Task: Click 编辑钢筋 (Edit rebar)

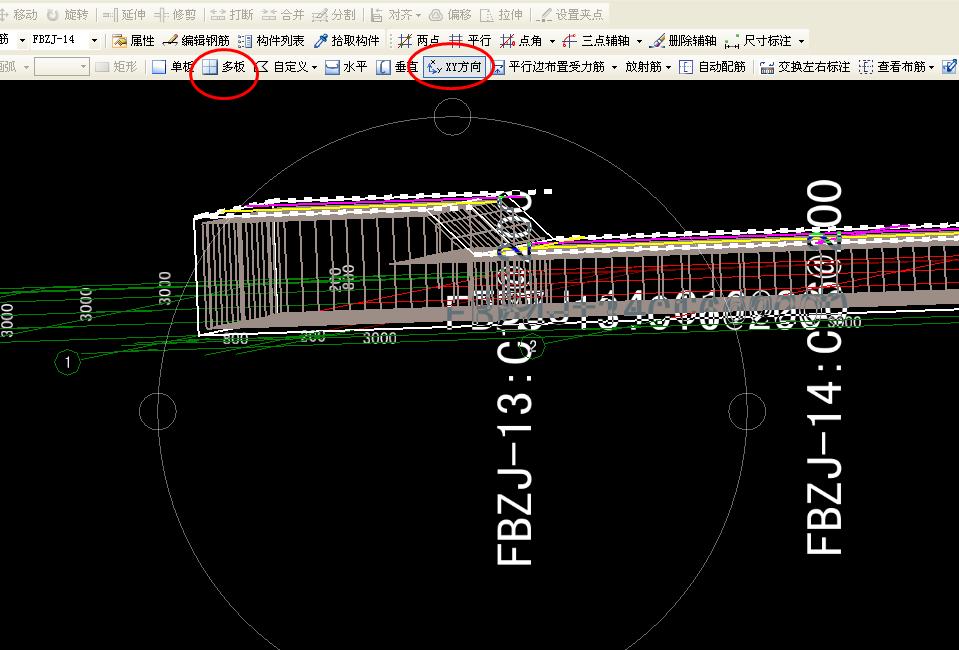Action: [196, 40]
